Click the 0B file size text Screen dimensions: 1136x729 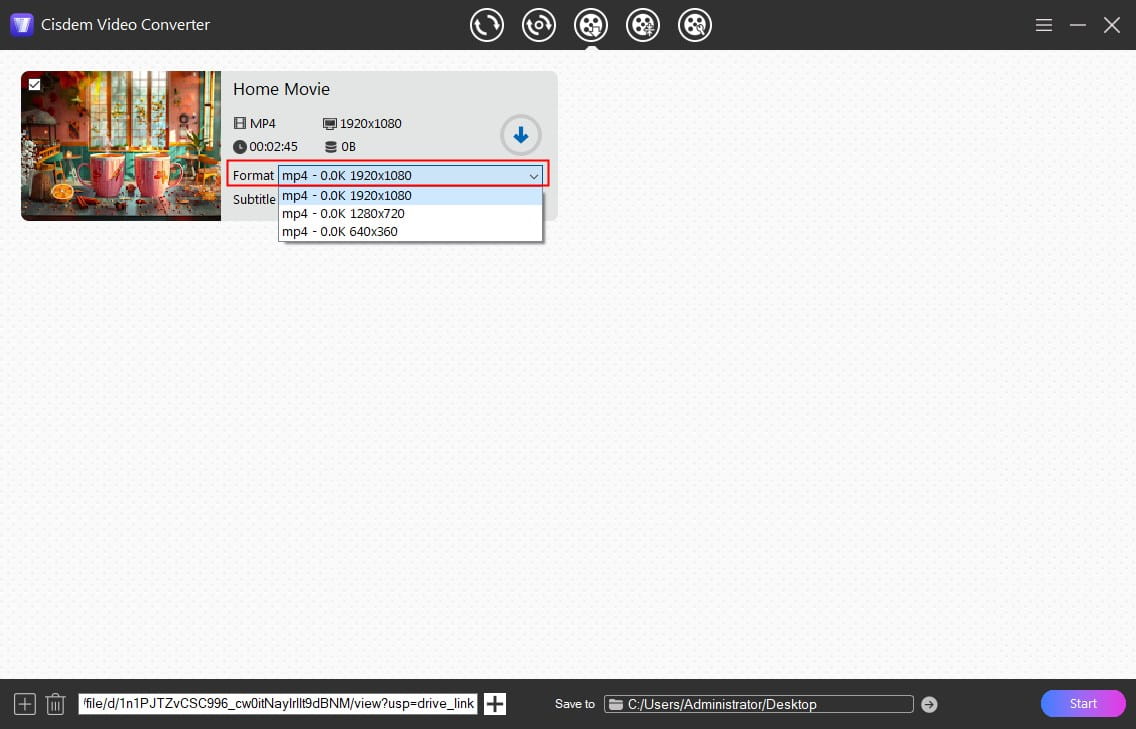348,147
